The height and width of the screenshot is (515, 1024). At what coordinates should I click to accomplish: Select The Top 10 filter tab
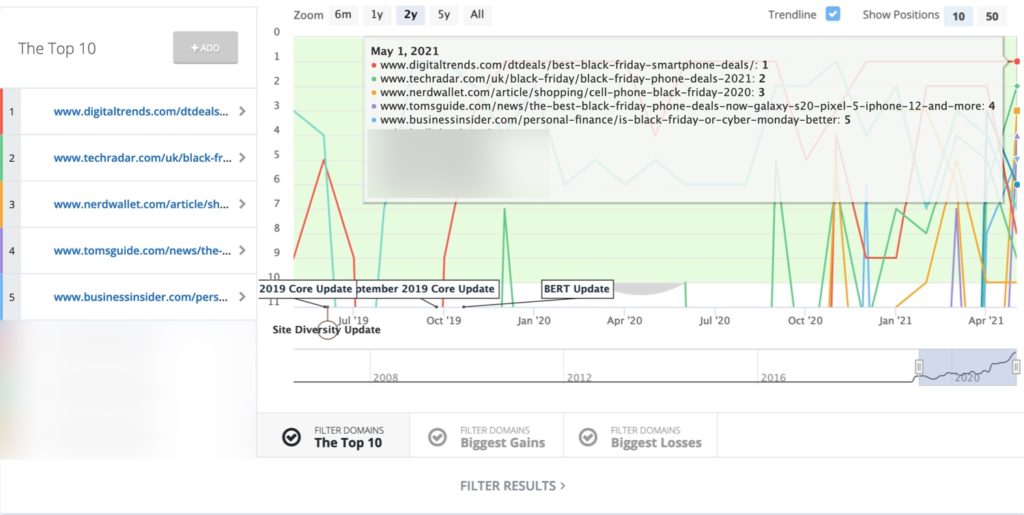tap(334, 436)
